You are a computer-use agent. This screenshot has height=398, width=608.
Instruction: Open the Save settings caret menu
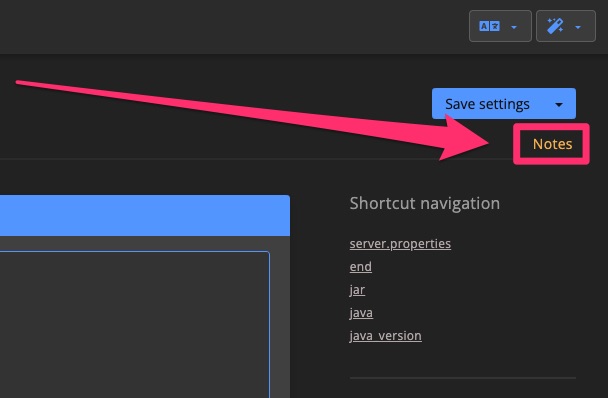[x=559, y=104]
